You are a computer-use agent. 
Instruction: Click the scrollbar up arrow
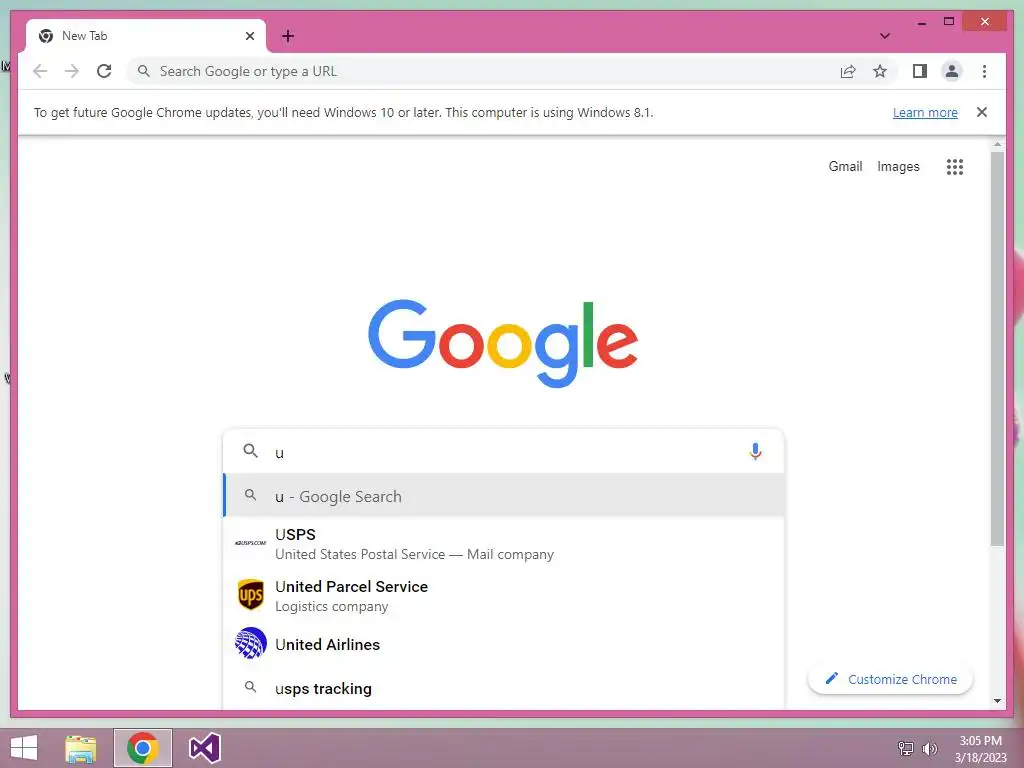(997, 144)
